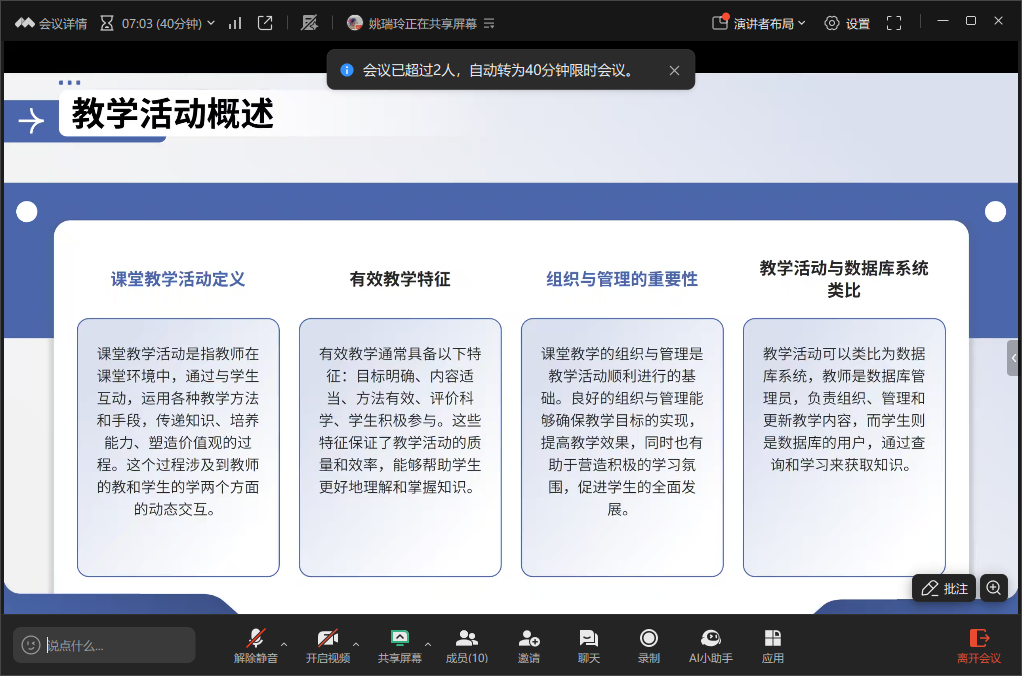The height and width of the screenshot is (676, 1022).
Task: Open 设置 settings in top bar
Action: point(847,23)
